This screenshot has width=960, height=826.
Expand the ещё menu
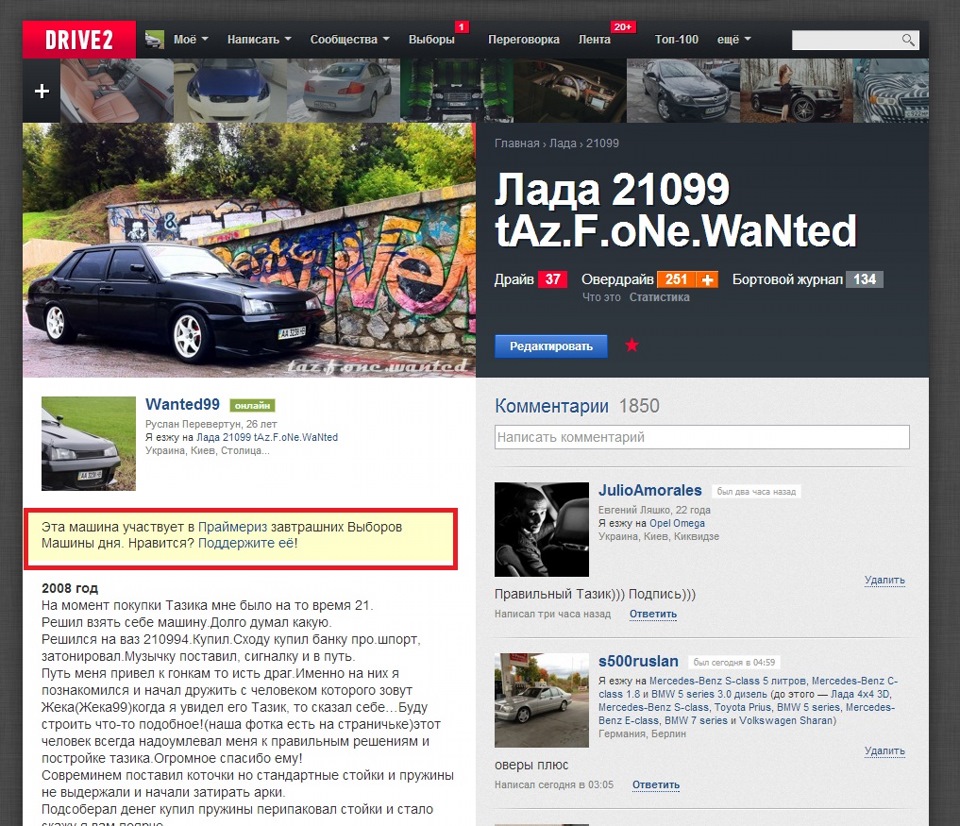tap(733, 39)
